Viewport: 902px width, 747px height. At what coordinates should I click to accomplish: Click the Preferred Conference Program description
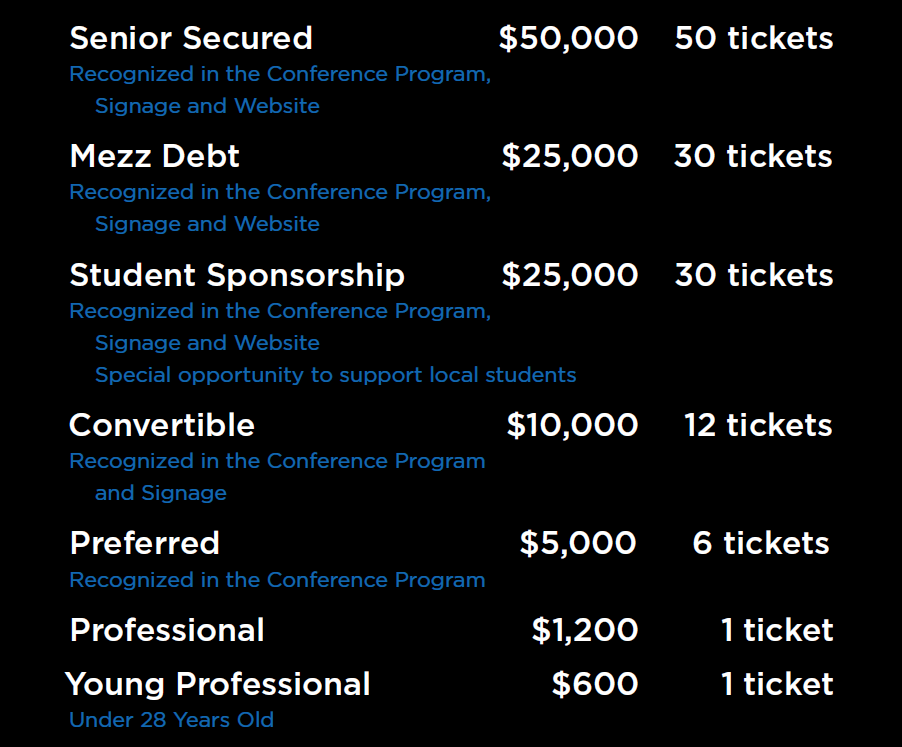[277, 580]
